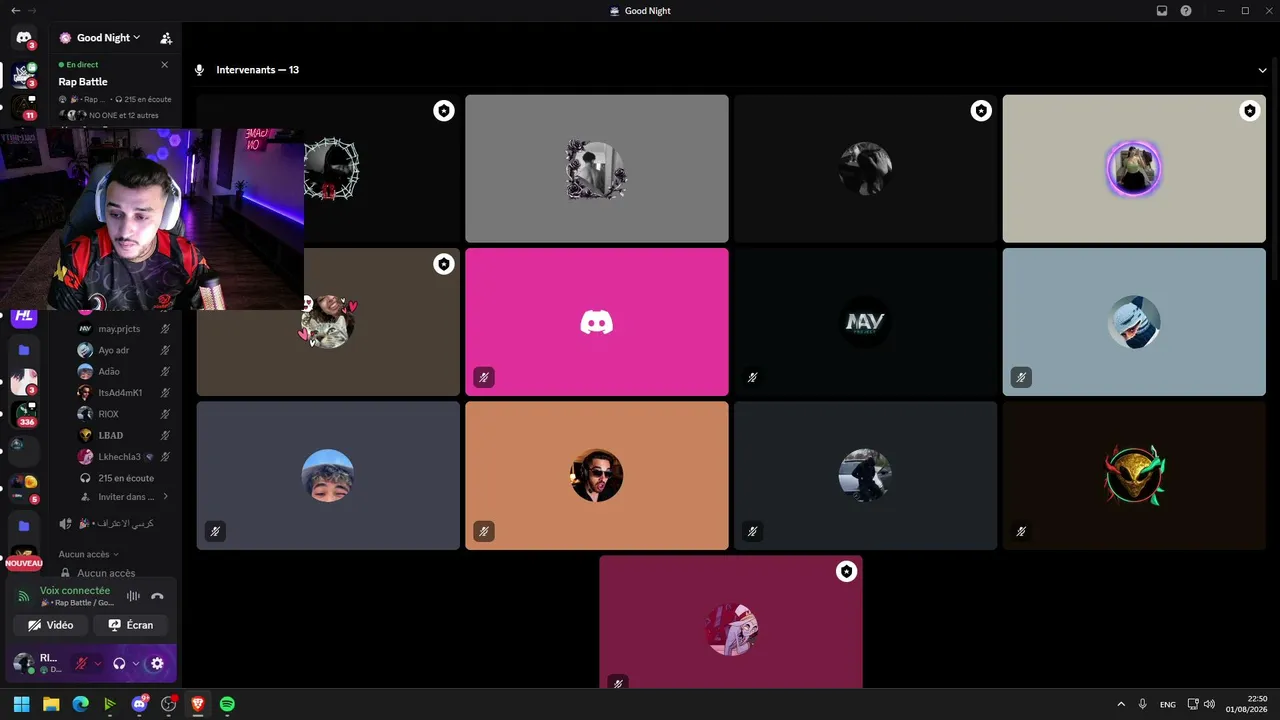Collapse the Intervenants speakers section
This screenshot has width=1280, height=720.
click(x=1263, y=70)
